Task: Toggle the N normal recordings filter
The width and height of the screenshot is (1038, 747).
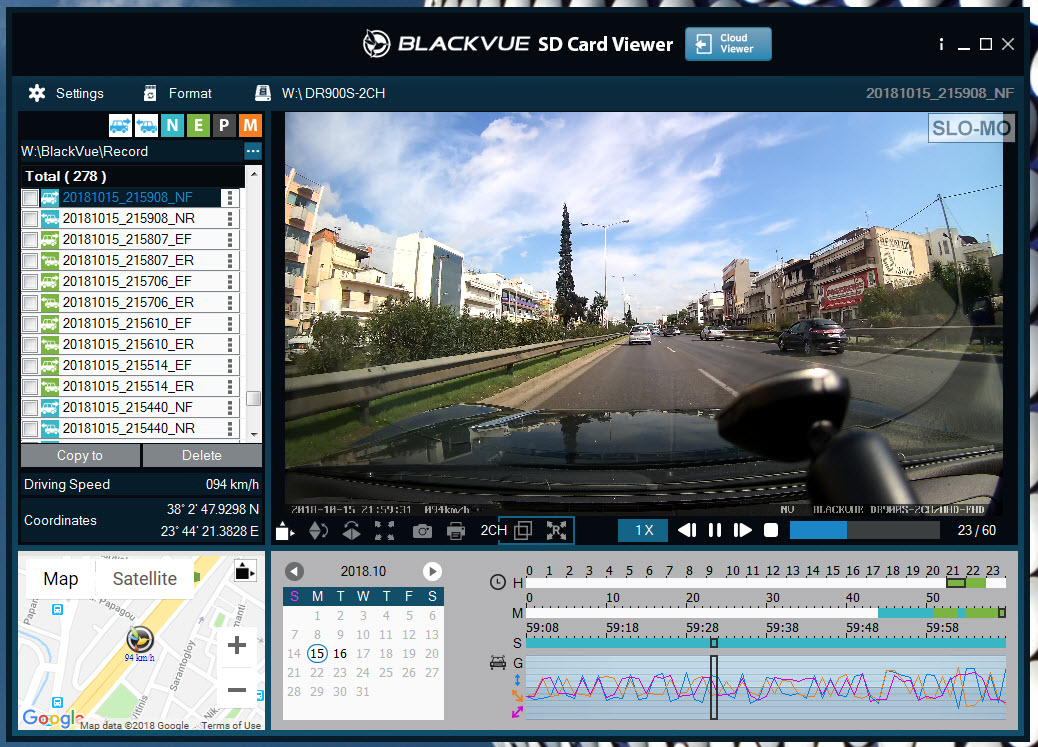Action: 172,125
